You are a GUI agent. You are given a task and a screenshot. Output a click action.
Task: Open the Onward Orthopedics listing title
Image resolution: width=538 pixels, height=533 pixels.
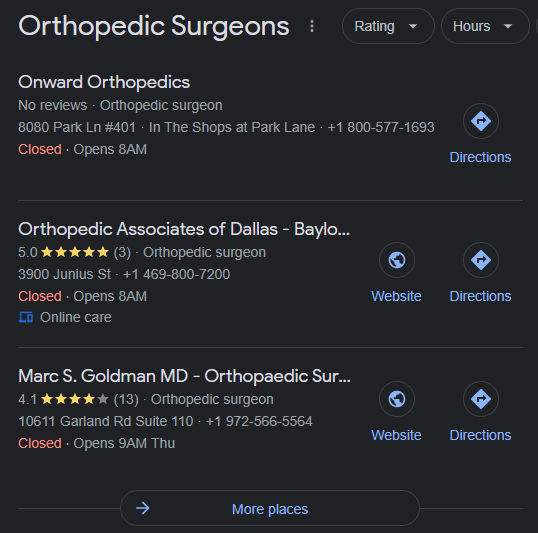(x=104, y=82)
